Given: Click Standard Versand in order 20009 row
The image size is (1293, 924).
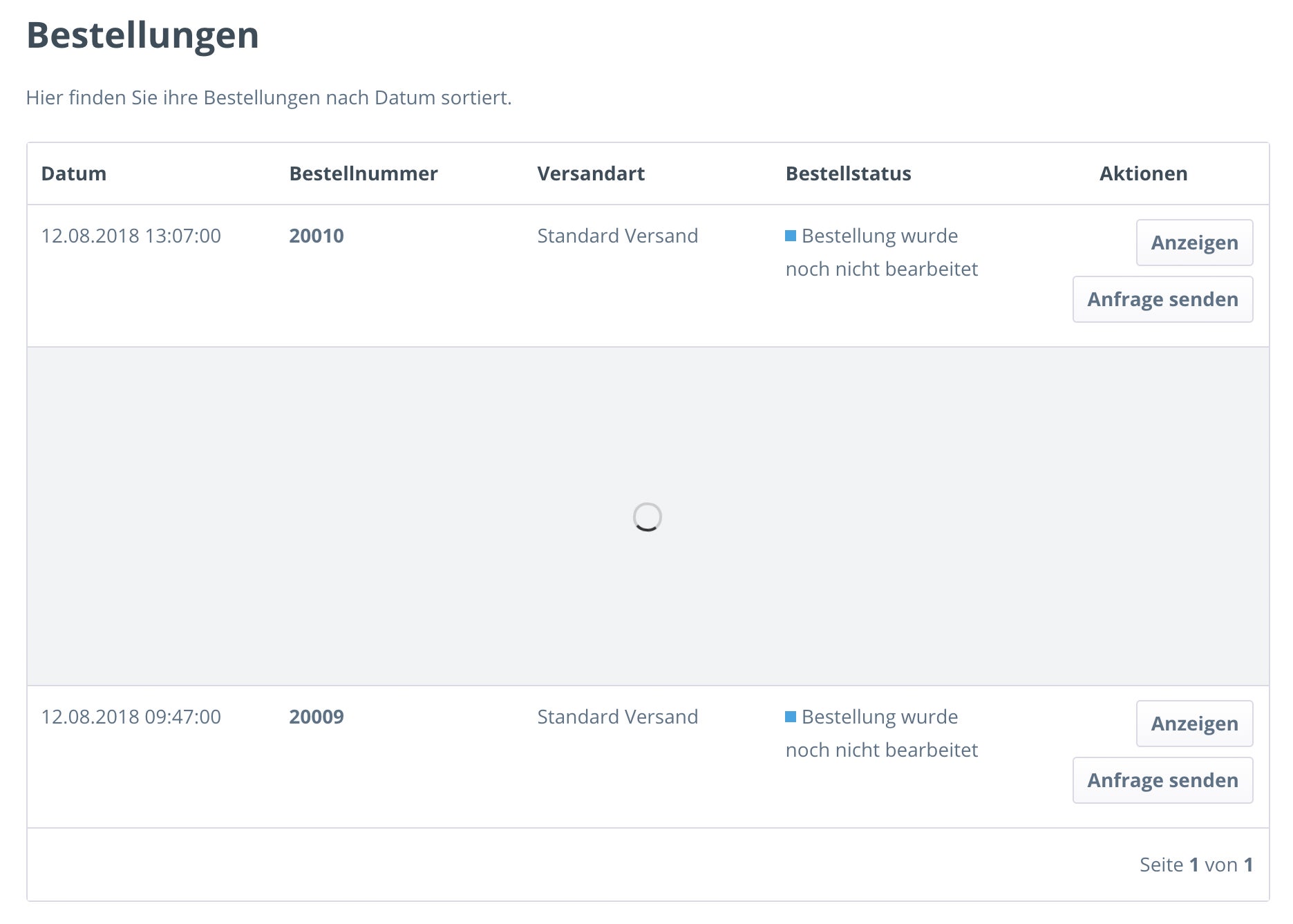Looking at the screenshot, I should (x=617, y=717).
